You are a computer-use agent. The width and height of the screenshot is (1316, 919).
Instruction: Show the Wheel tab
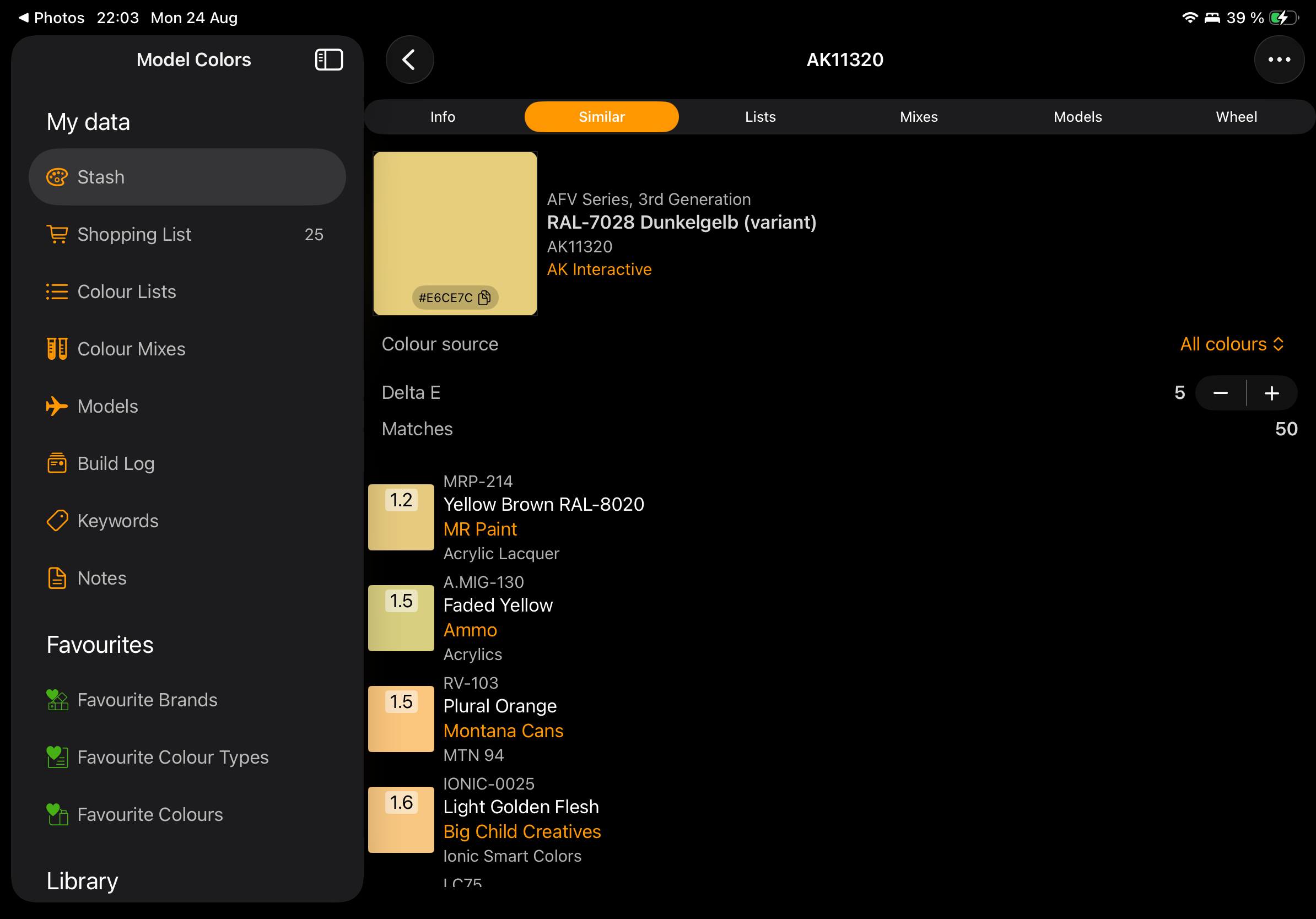pyautogui.click(x=1236, y=117)
